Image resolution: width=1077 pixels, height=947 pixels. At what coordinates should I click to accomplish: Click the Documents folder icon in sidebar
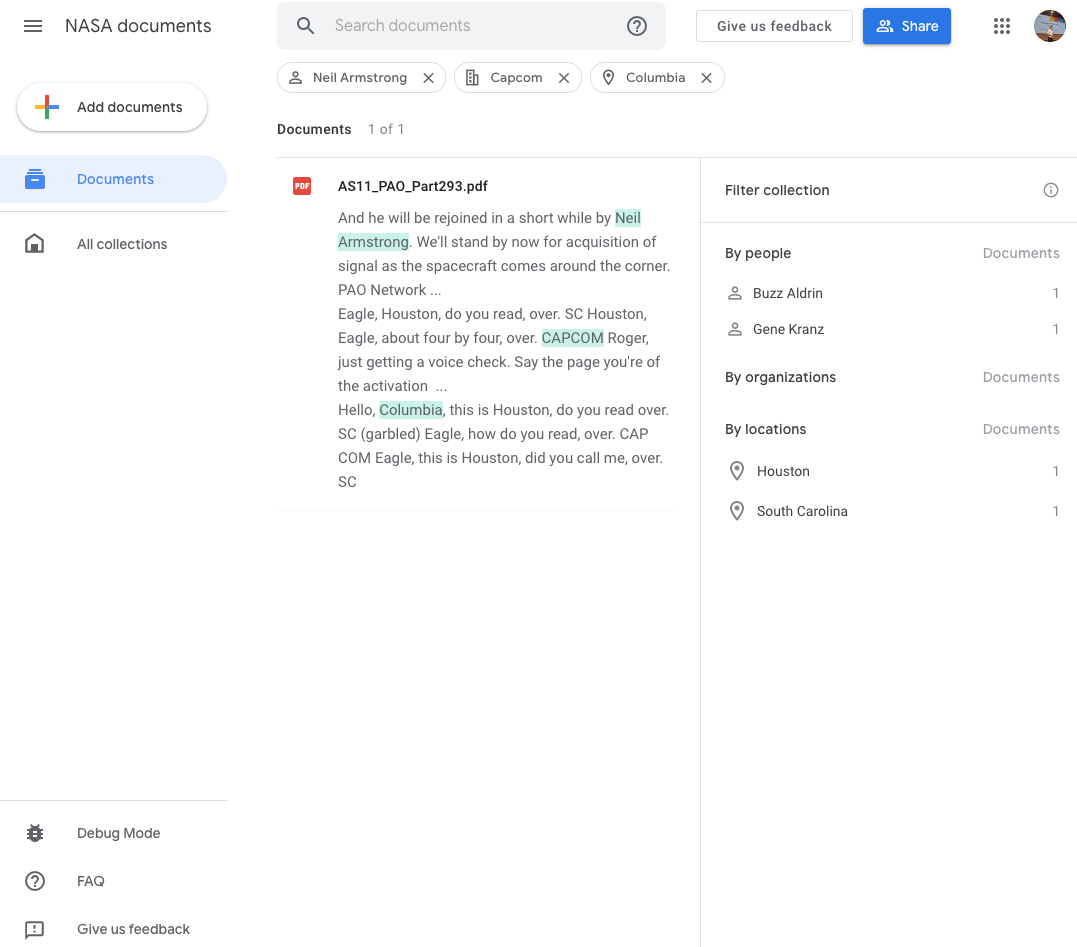[35, 179]
